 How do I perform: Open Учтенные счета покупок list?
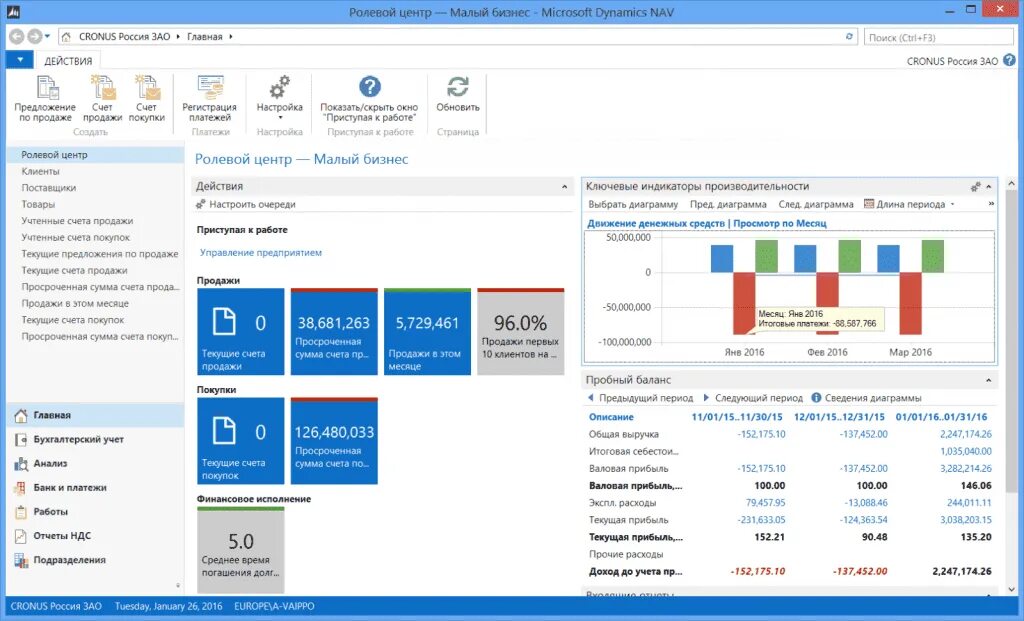76,237
